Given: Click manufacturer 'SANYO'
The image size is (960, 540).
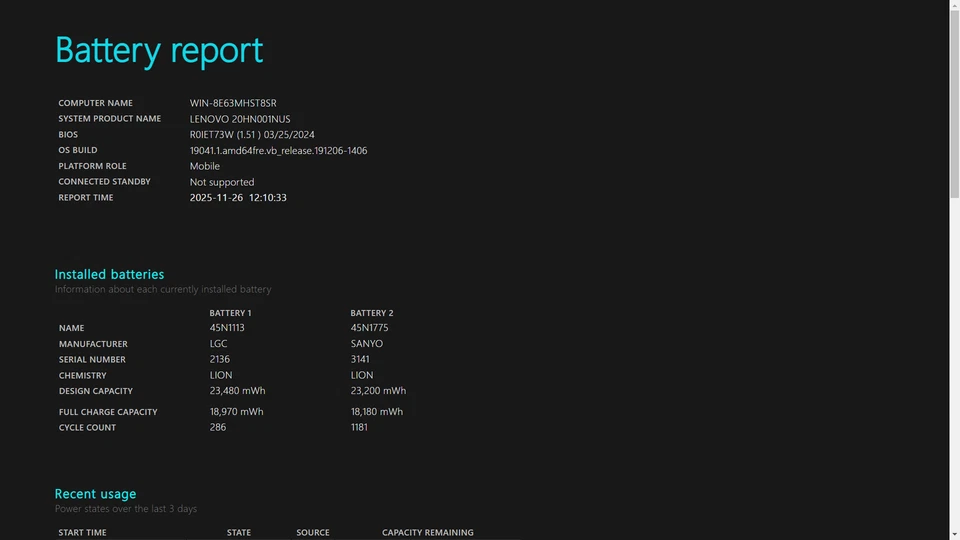Looking at the screenshot, I should click(x=367, y=343).
